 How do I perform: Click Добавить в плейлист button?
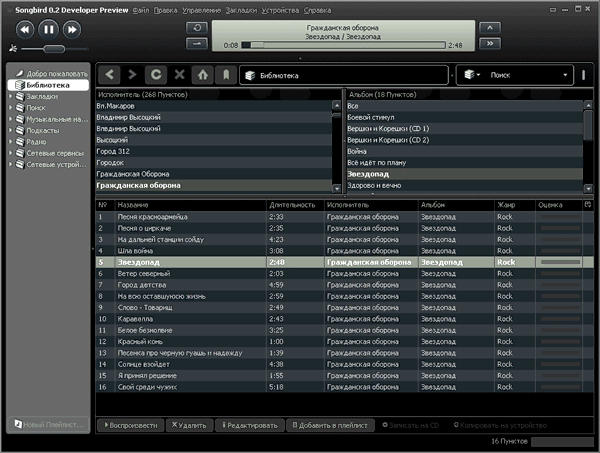330,425
